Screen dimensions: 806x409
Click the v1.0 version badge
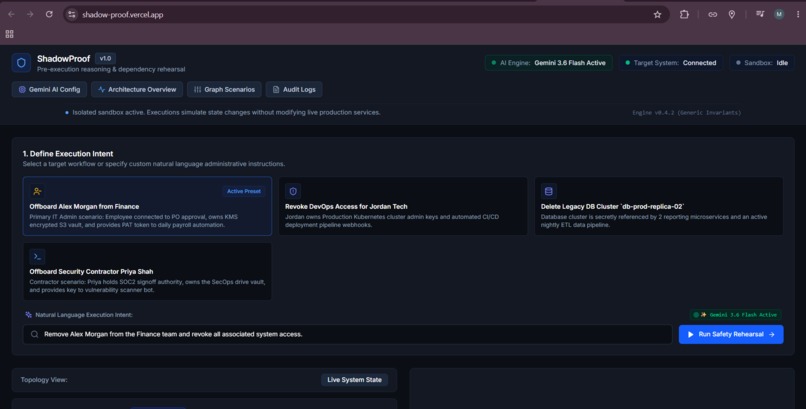(105, 59)
